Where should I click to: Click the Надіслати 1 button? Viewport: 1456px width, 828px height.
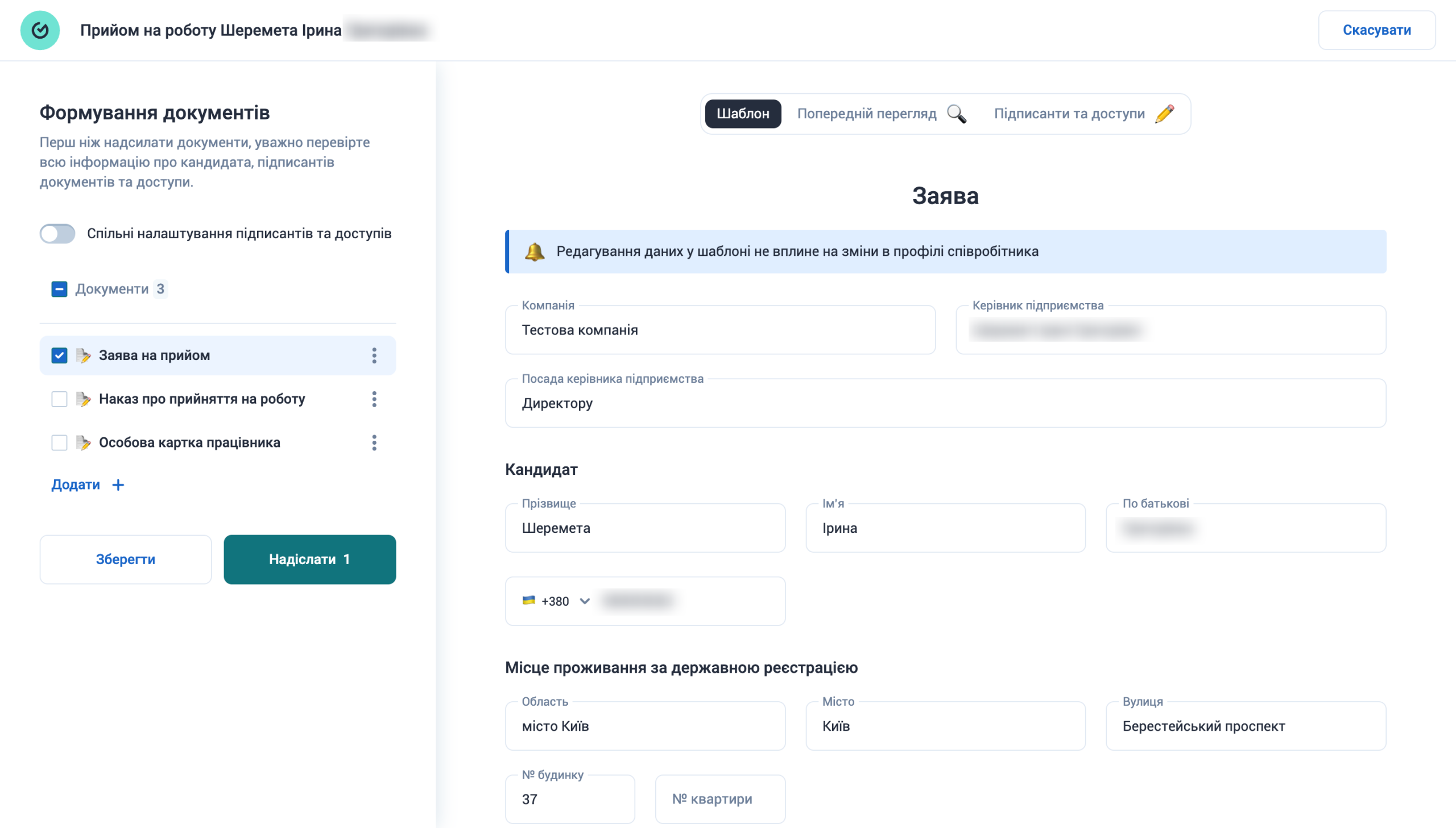coord(309,559)
